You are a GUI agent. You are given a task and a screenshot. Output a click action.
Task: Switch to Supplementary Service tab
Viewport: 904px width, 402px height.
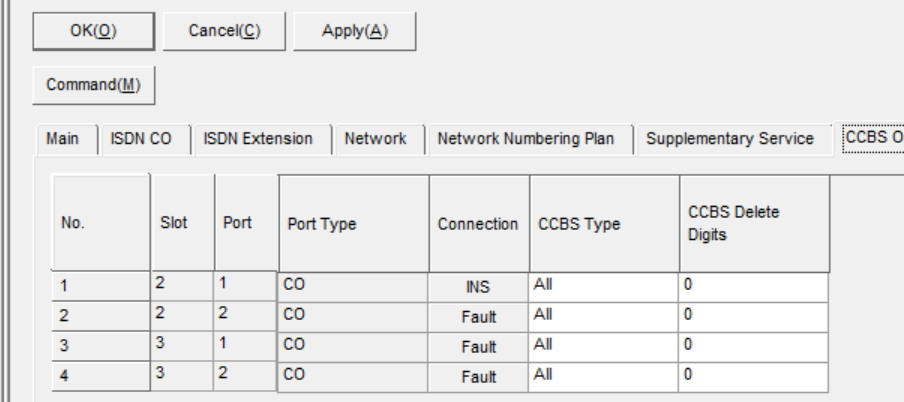(730, 140)
